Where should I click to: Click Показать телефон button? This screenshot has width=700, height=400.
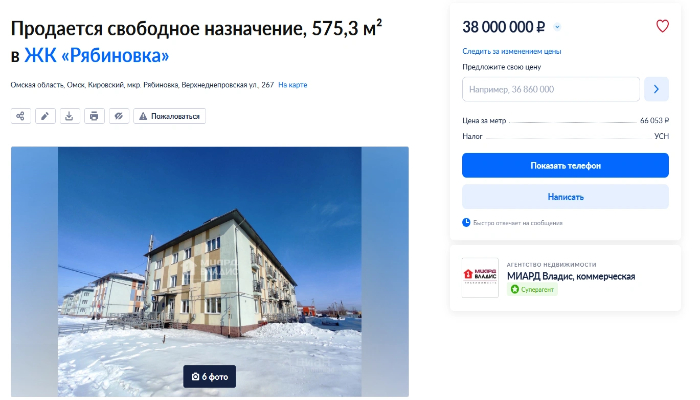[565, 166]
